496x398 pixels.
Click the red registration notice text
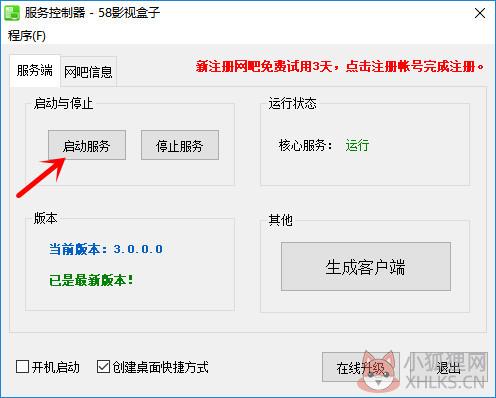[340, 66]
